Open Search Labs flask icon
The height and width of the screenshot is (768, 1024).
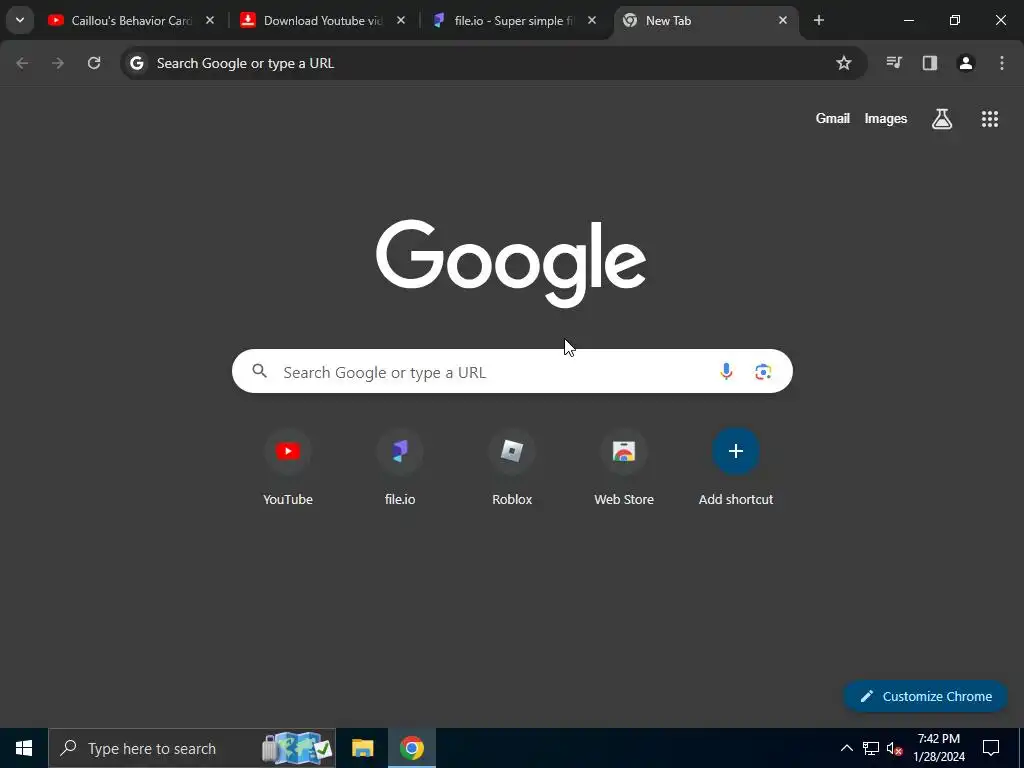click(942, 119)
